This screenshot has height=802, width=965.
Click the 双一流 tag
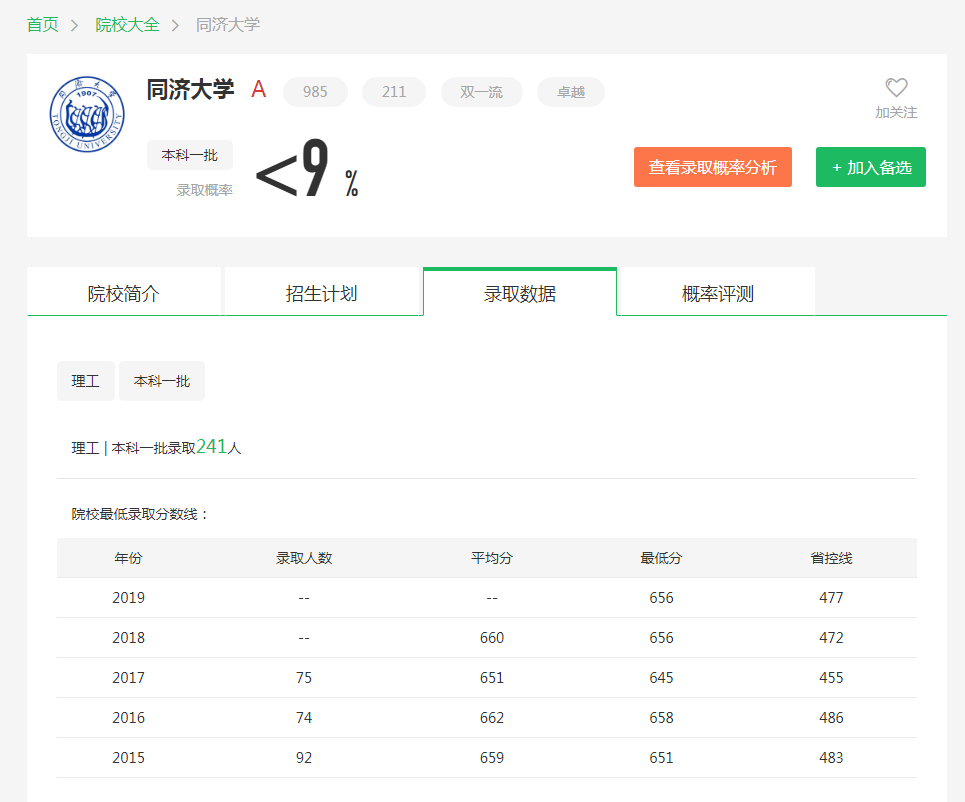[481, 91]
